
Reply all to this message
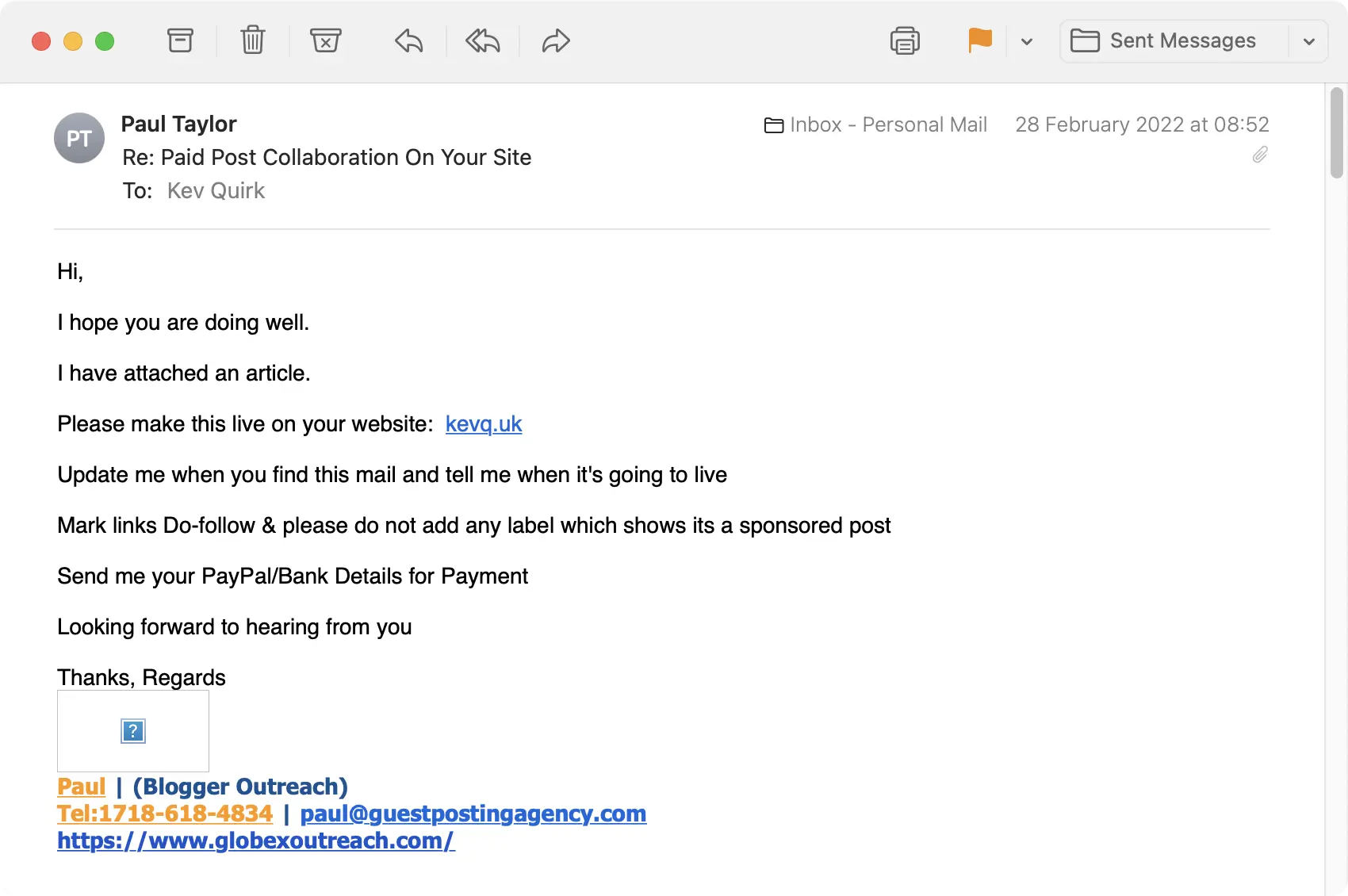tap(481, 42)
